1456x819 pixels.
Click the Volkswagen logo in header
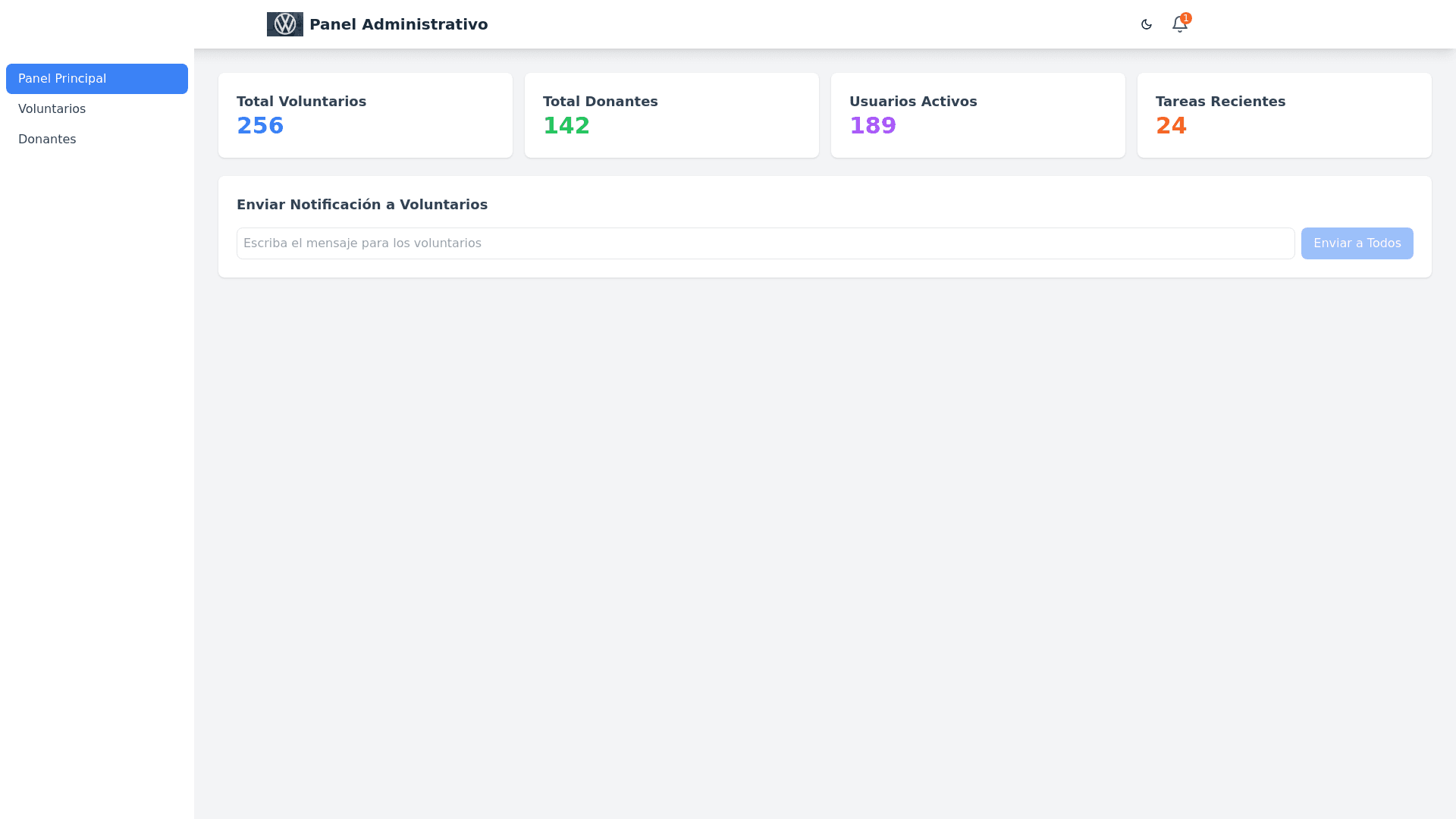(x=284, y=24)
